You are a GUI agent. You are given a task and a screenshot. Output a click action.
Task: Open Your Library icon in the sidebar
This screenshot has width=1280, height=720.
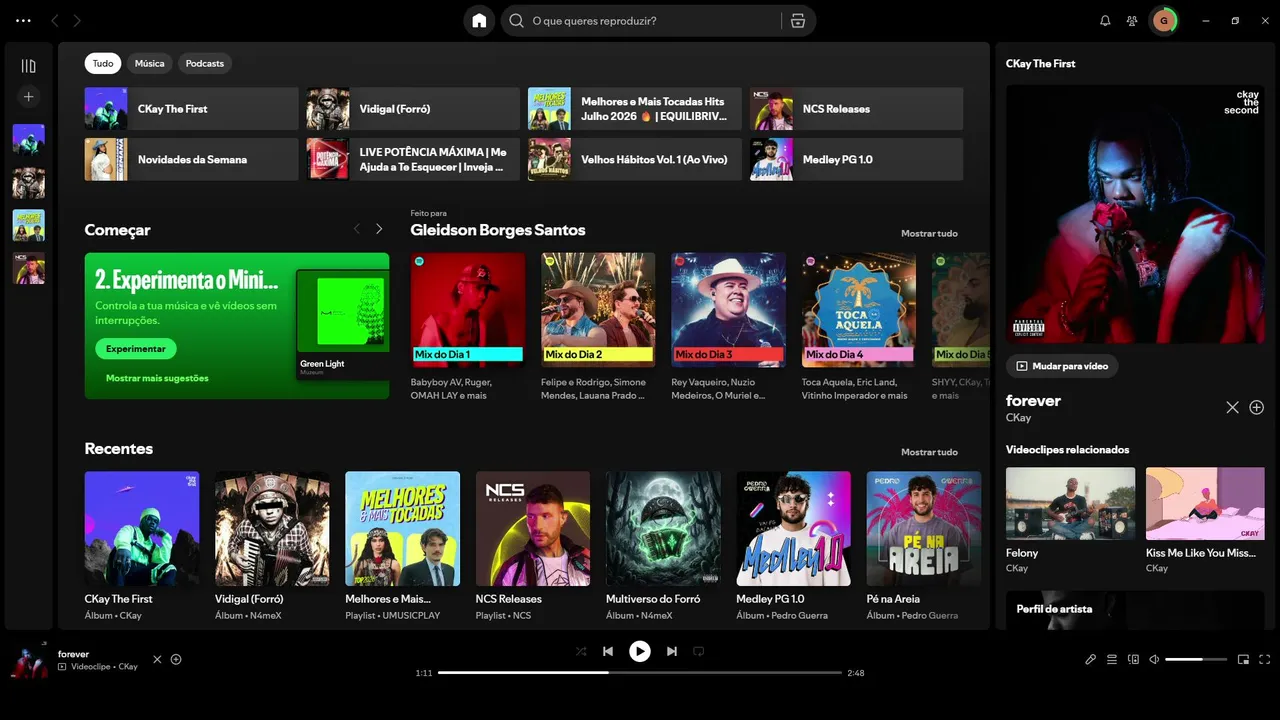pos(28,66)
